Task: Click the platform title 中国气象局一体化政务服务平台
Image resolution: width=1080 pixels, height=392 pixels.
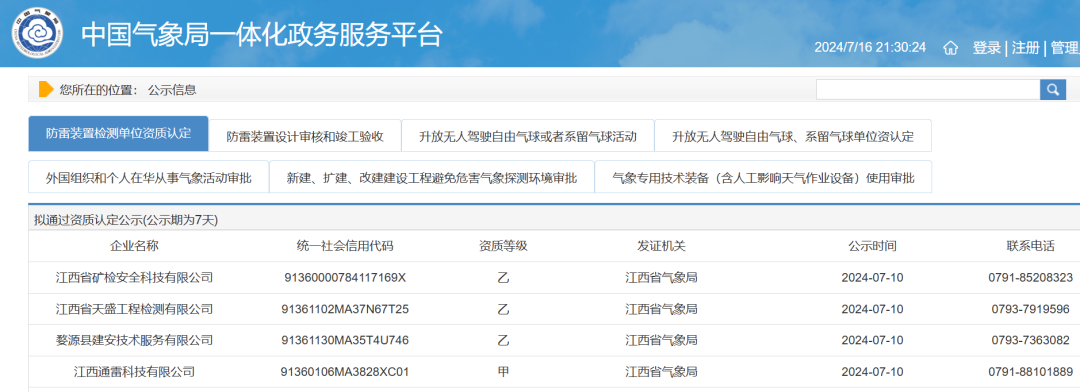Action: click(262, 35)
